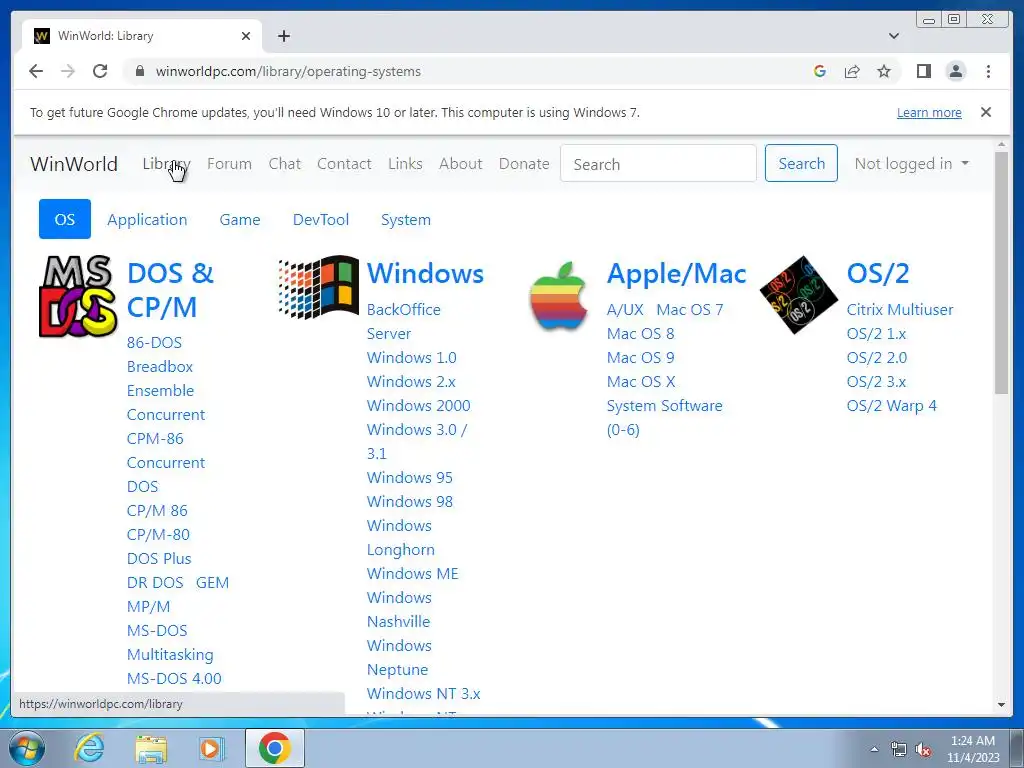
Task: Open the Chrome side panel icon
Action: 923,71
